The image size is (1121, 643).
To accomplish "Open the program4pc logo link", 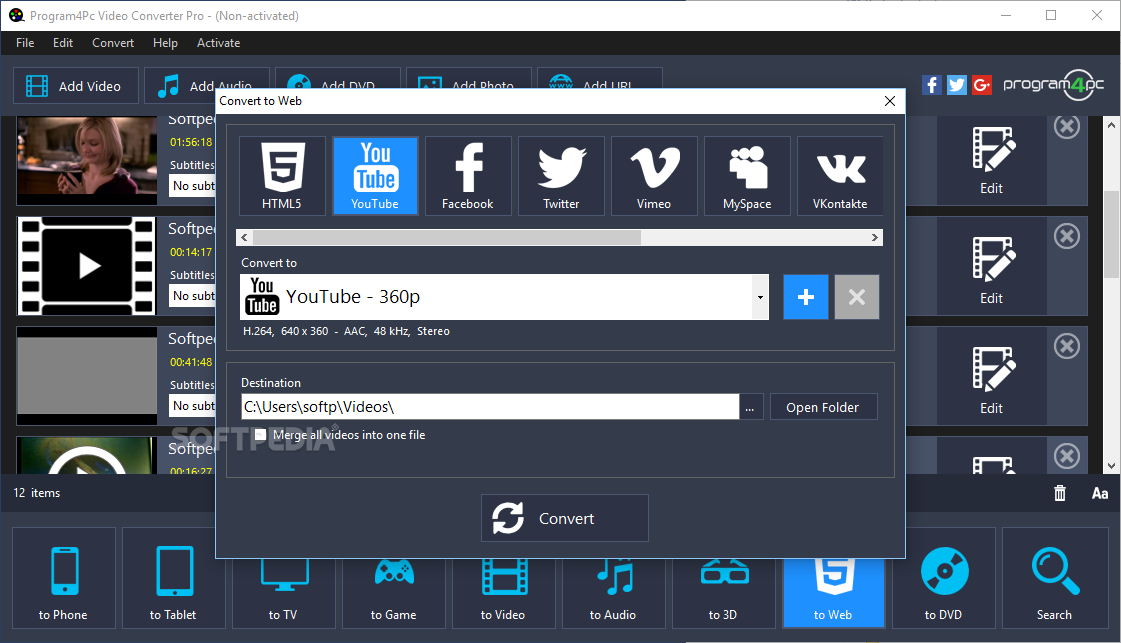I will pos(1054,85).
